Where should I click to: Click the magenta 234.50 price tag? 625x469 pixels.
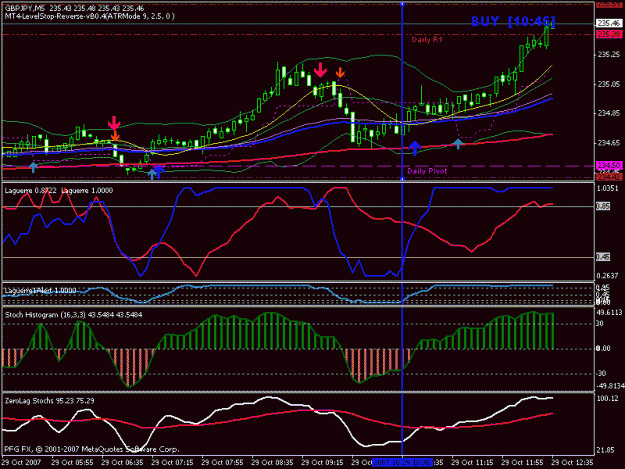(609, 165)
